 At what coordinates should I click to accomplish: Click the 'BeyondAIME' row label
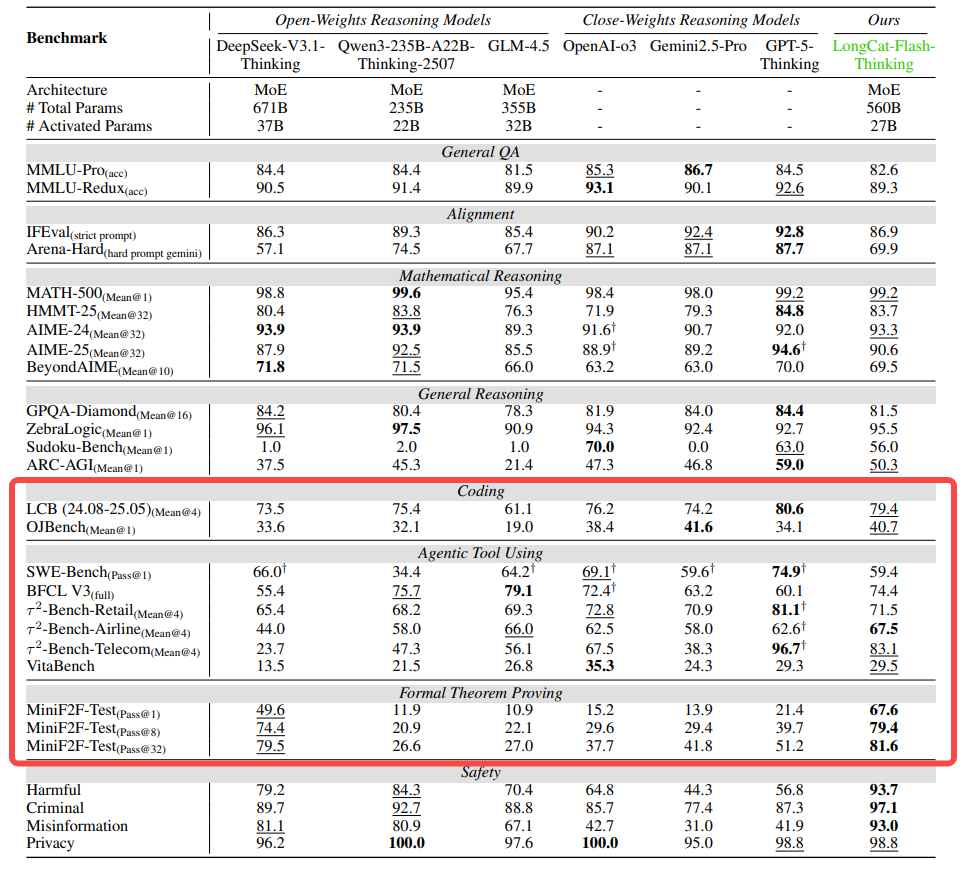tap(99, 368)
